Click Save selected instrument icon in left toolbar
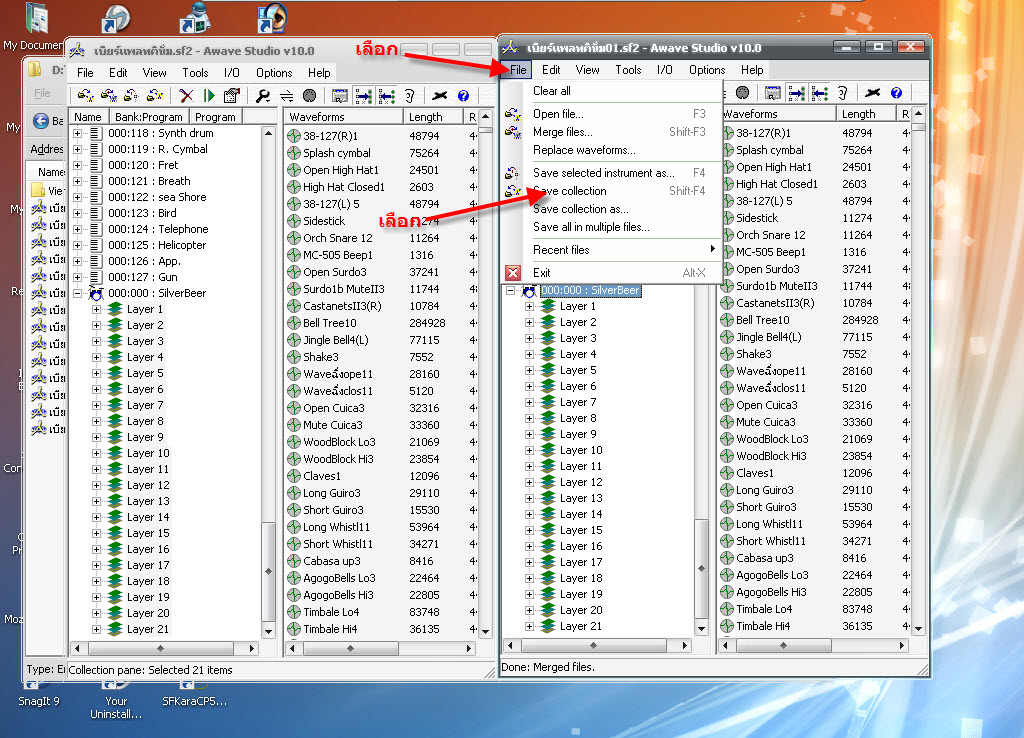 131,95
